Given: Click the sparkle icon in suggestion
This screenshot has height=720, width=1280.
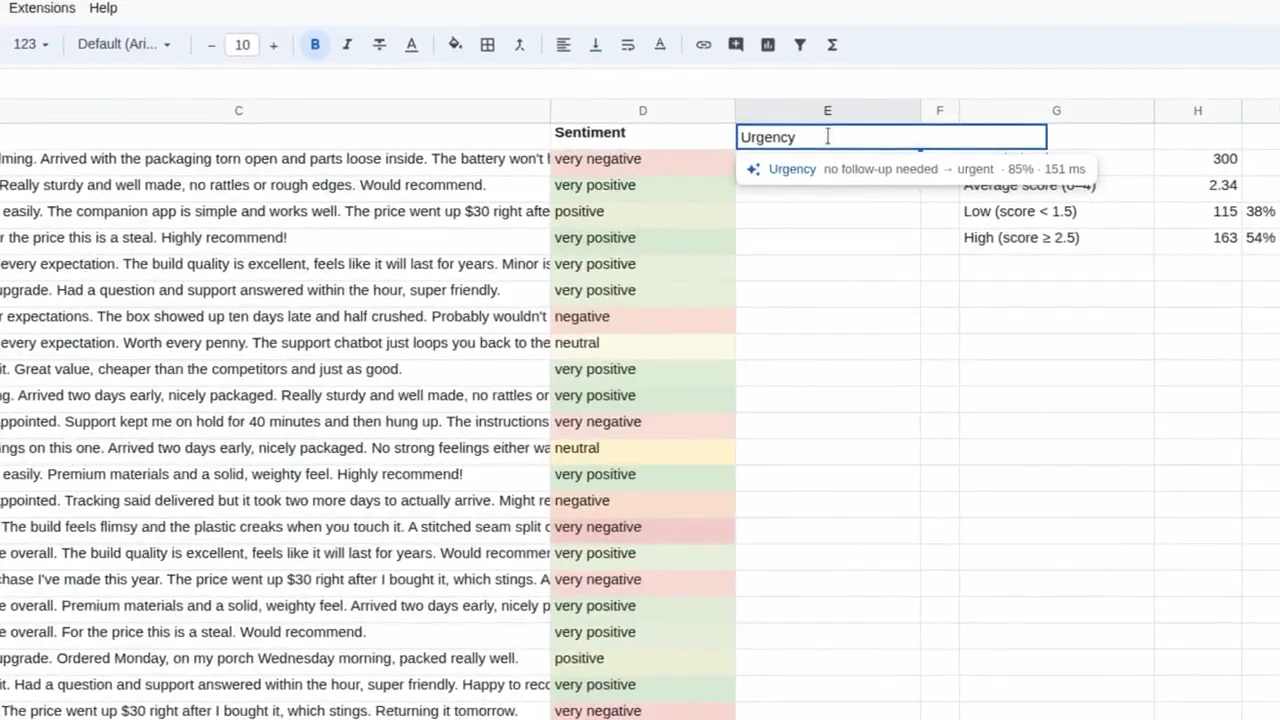Looking at the screenshot, I should [753, 169].
